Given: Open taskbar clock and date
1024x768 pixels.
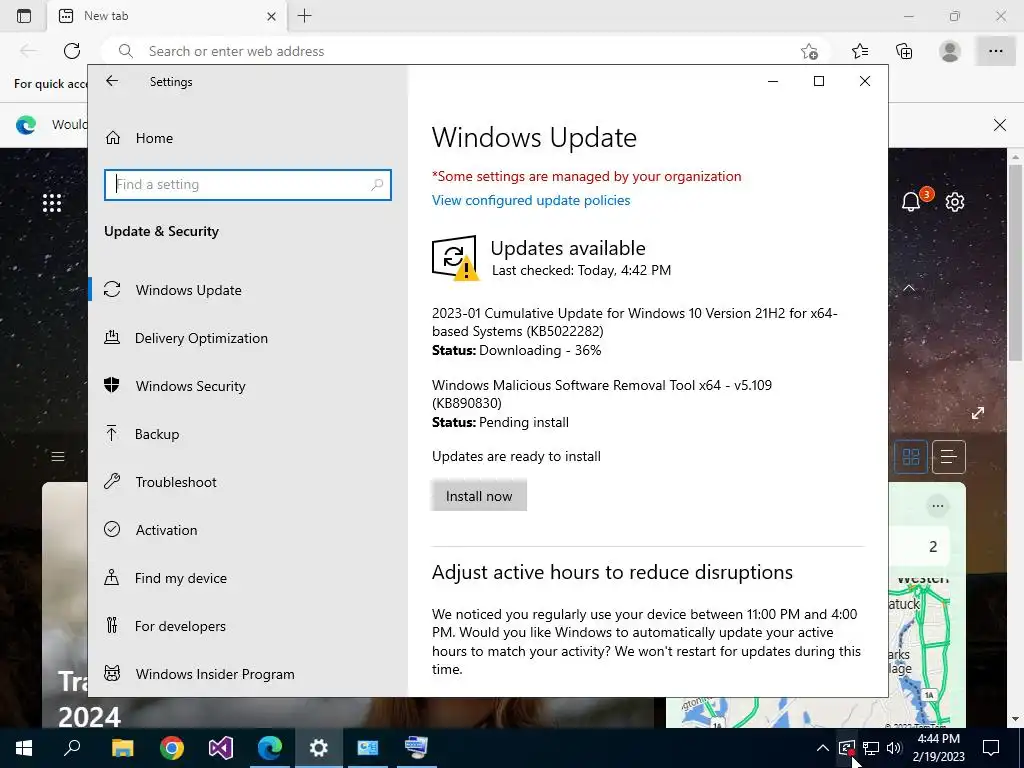Looking at the screenshot, I should pyautogui.click(x=938, y=748).
